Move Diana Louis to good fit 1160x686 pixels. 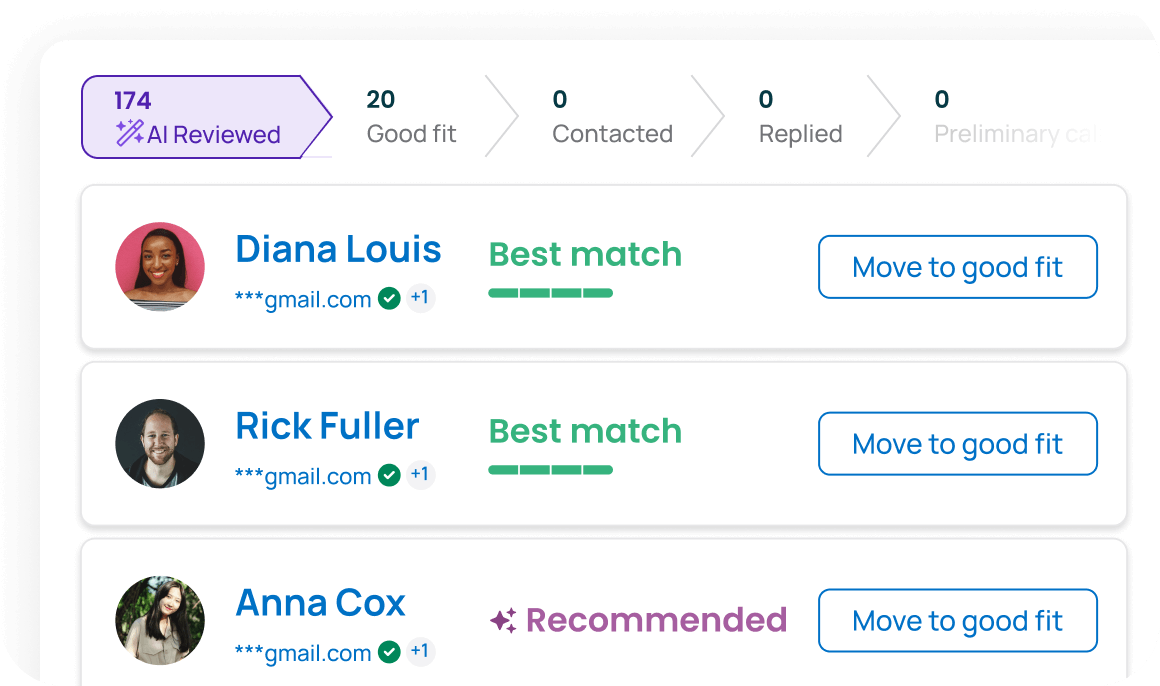click(957, 267)
